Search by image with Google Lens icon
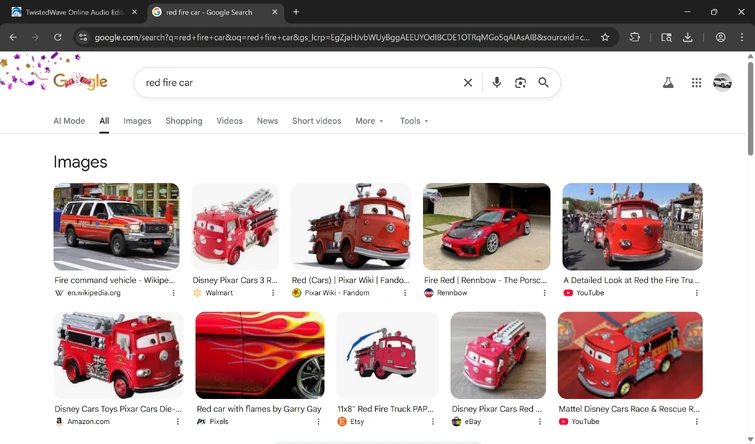The width and height of the screenshot is (755, 444). click(520, 82)
